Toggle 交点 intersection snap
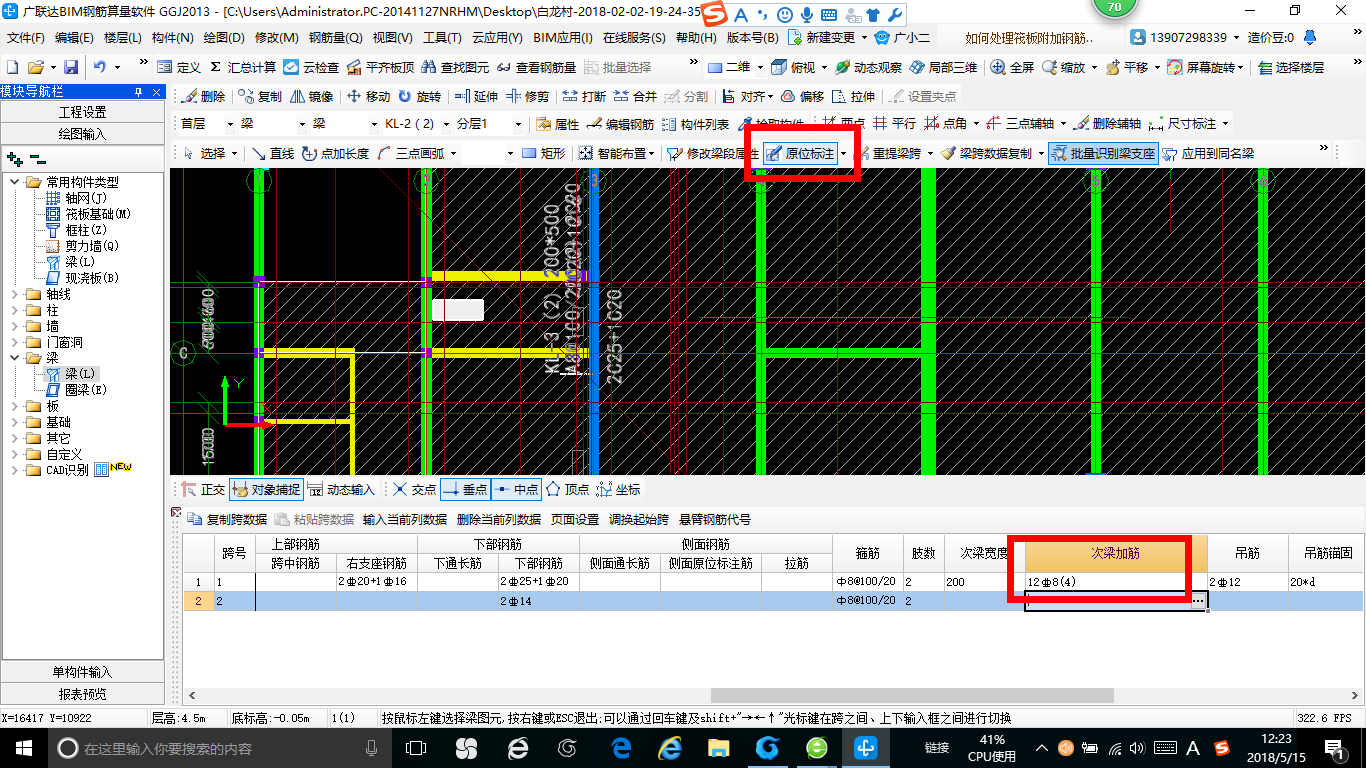 point(415,489)
